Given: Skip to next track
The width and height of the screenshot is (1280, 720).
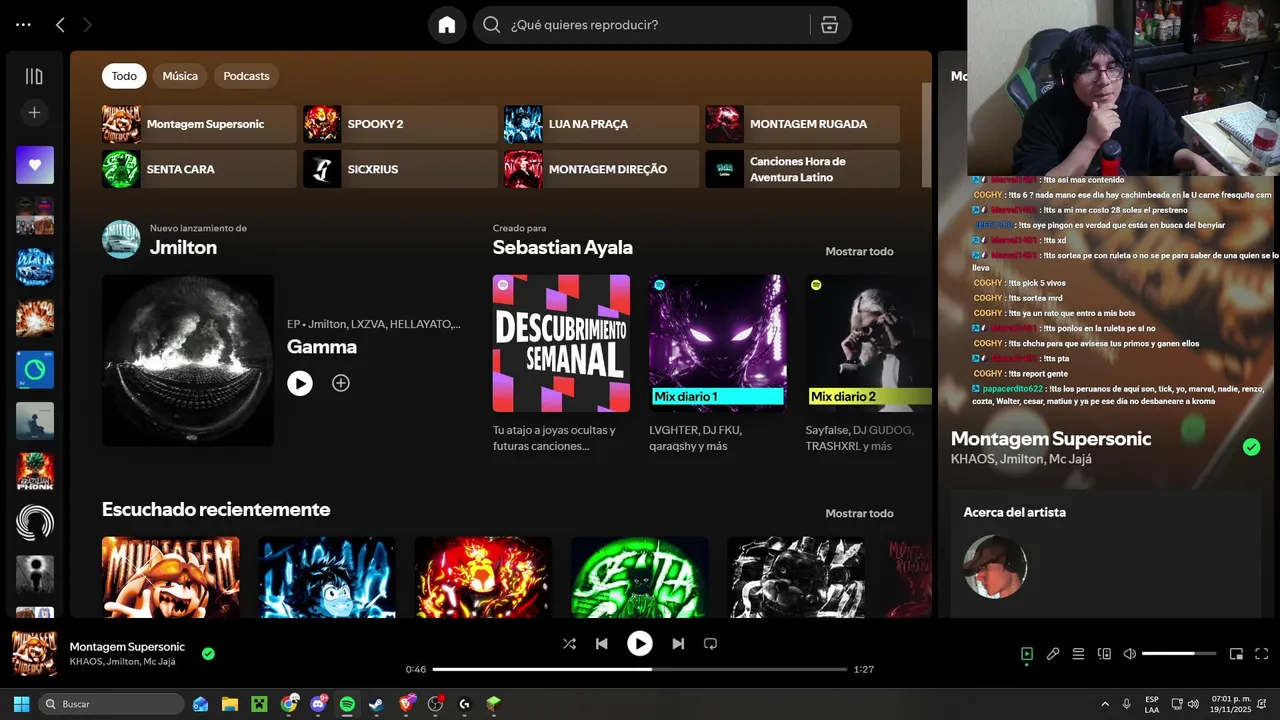Looking at the screenshot, I should (678, 644).
